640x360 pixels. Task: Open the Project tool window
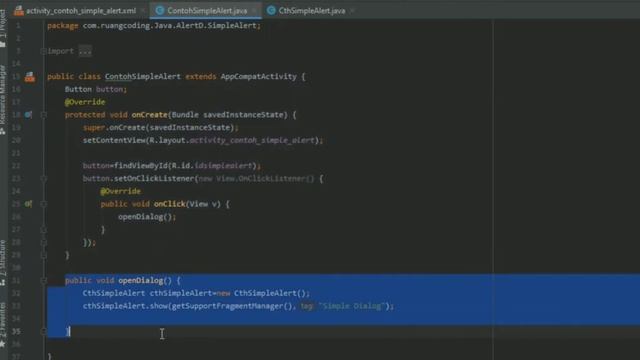point(3,29)
